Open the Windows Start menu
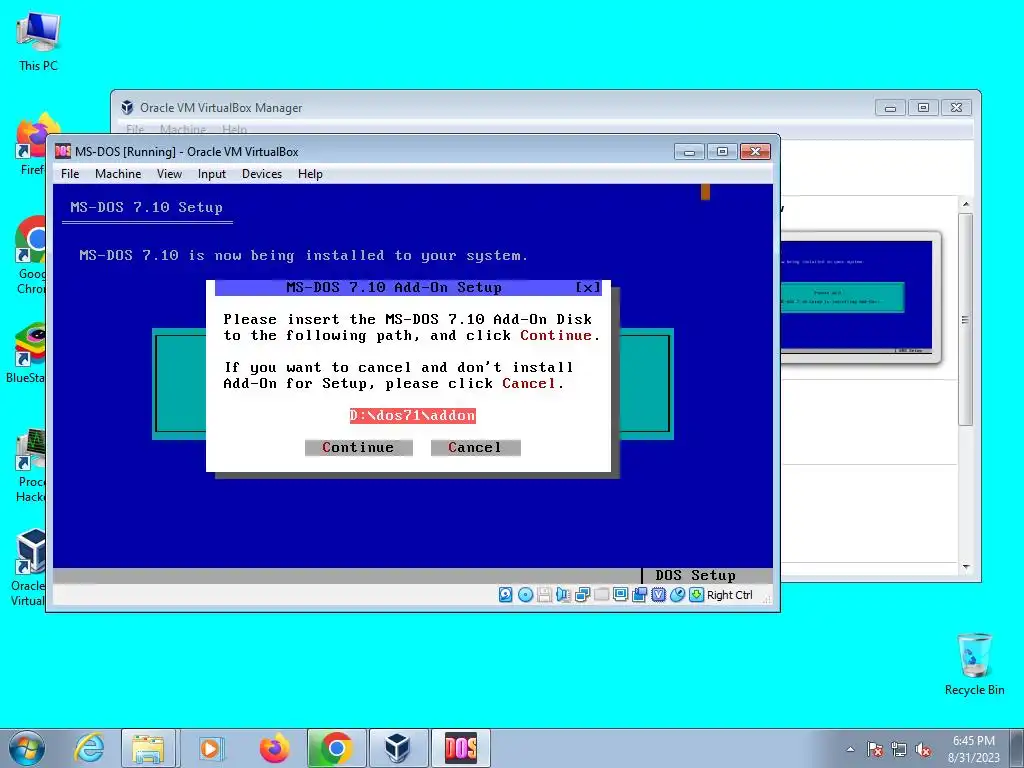Viewport: 1024px width, 768px height. click(x=27, y=748)
